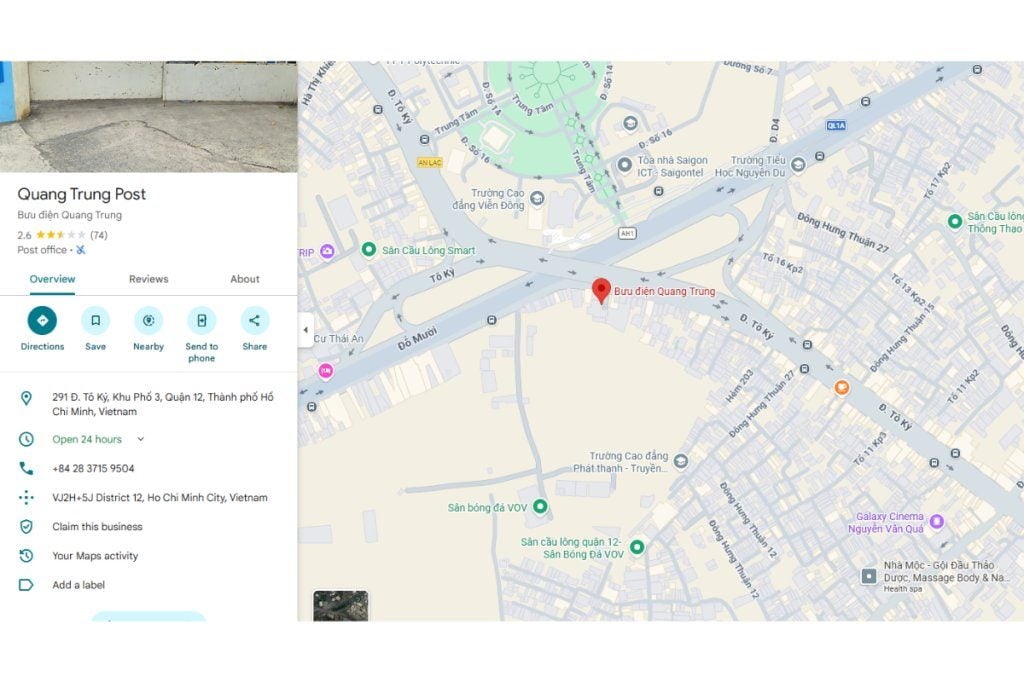1024x682 pixels.
Task: Share this place
Action: [x=254, y=321]
